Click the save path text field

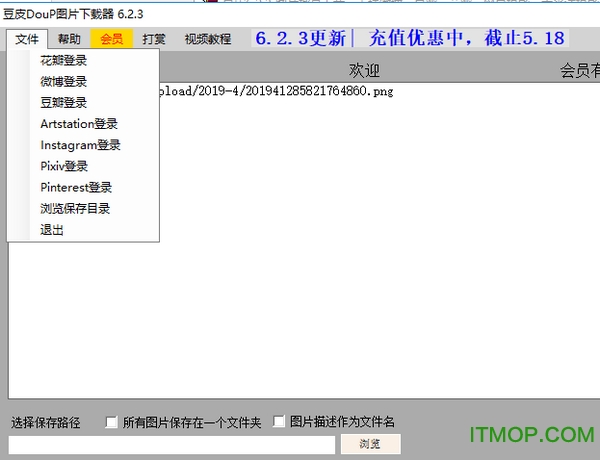(172, 445)
